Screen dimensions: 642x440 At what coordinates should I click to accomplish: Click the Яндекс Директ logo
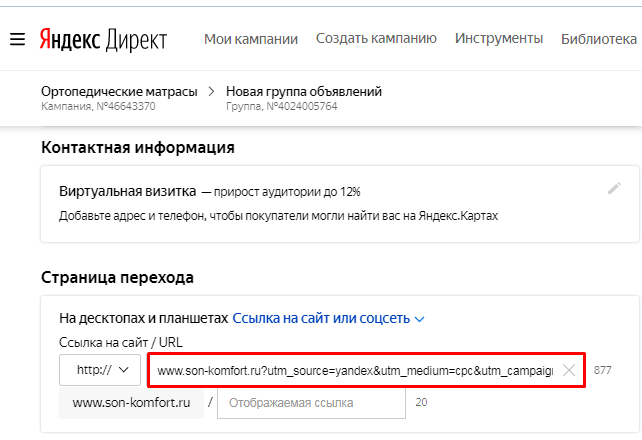point(103,39)
